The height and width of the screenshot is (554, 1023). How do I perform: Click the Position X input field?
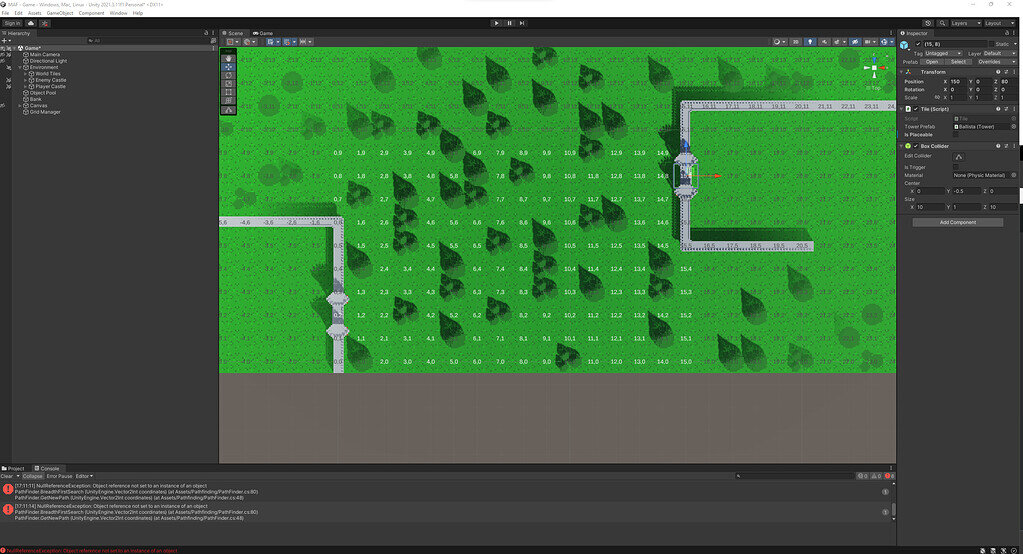pos(958,82)
